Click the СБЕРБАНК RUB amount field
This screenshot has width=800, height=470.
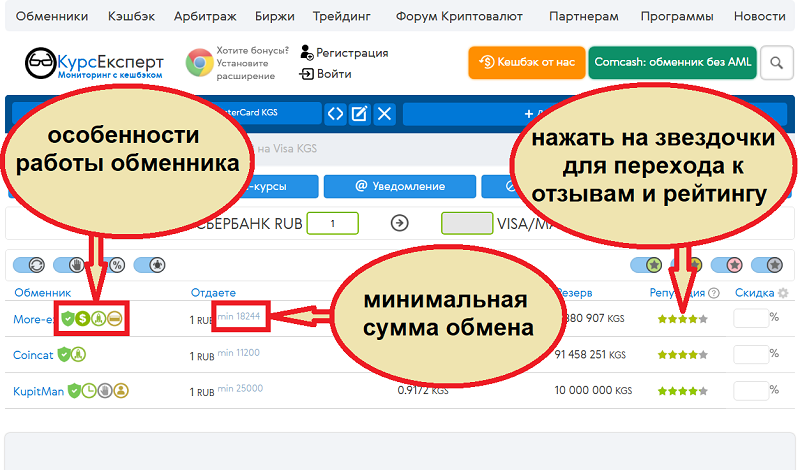click(x=333, y=224)
